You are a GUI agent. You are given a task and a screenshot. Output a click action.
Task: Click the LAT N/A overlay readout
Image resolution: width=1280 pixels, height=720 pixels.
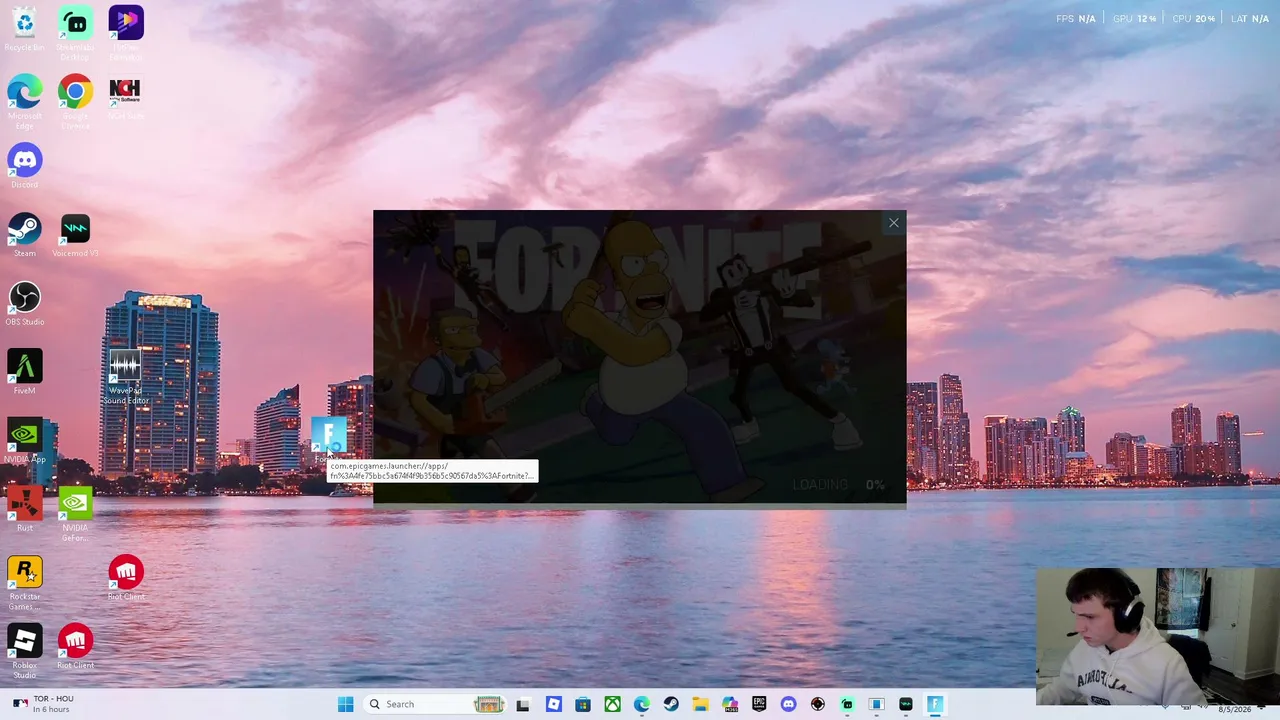1250,18
